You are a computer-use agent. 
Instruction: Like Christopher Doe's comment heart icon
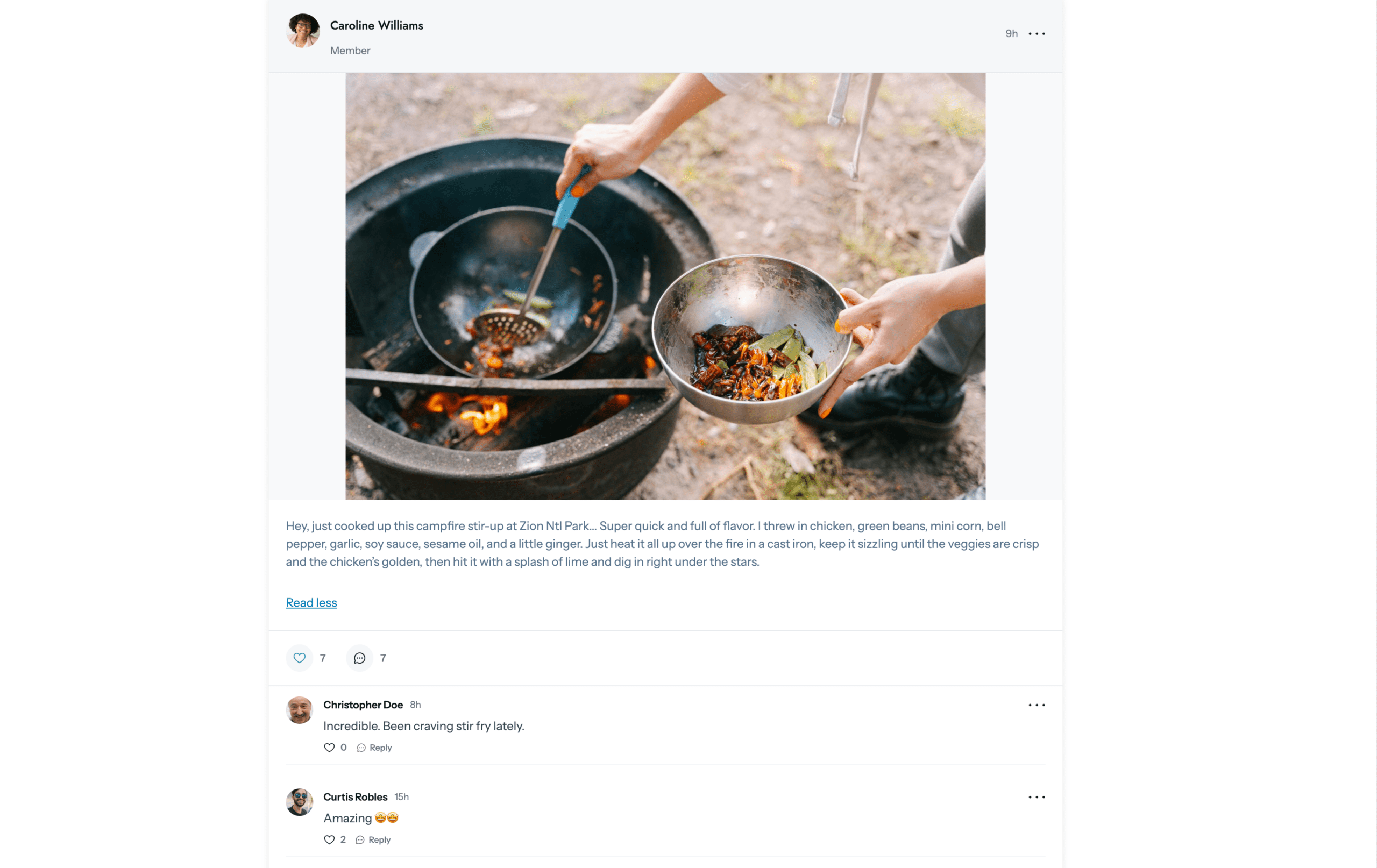329,748
